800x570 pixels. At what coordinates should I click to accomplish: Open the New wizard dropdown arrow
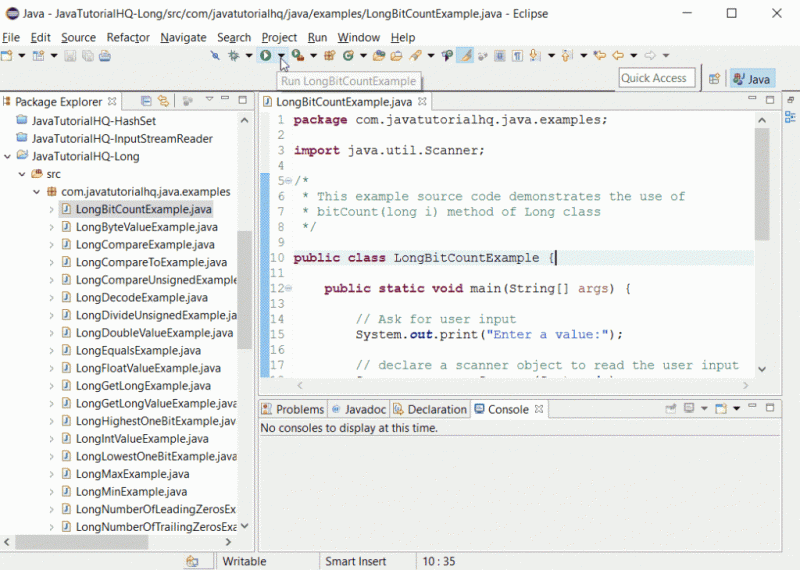pos(22,56)
